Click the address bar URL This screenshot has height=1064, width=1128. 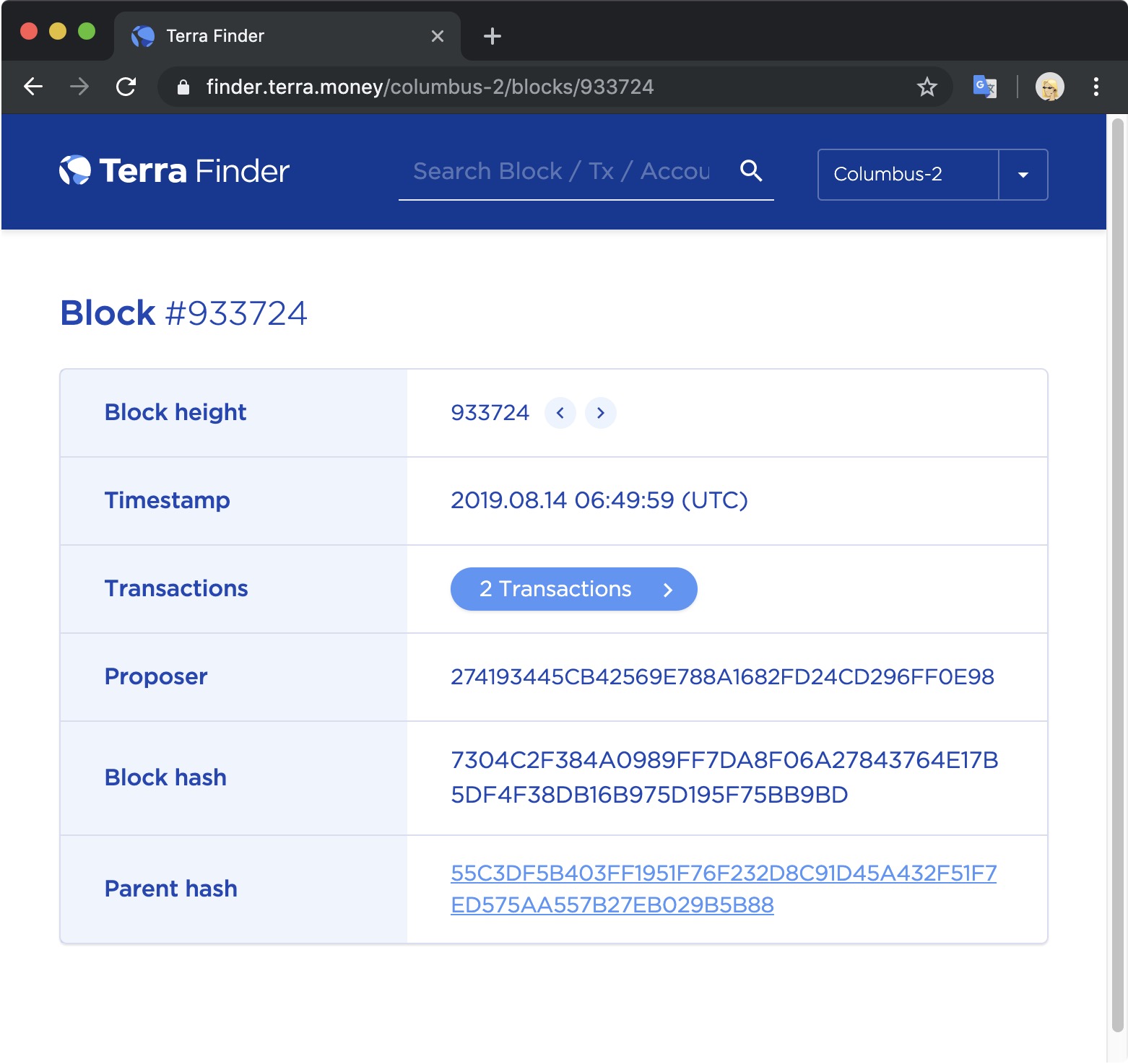pyautogui.click(x=430, y=87)
